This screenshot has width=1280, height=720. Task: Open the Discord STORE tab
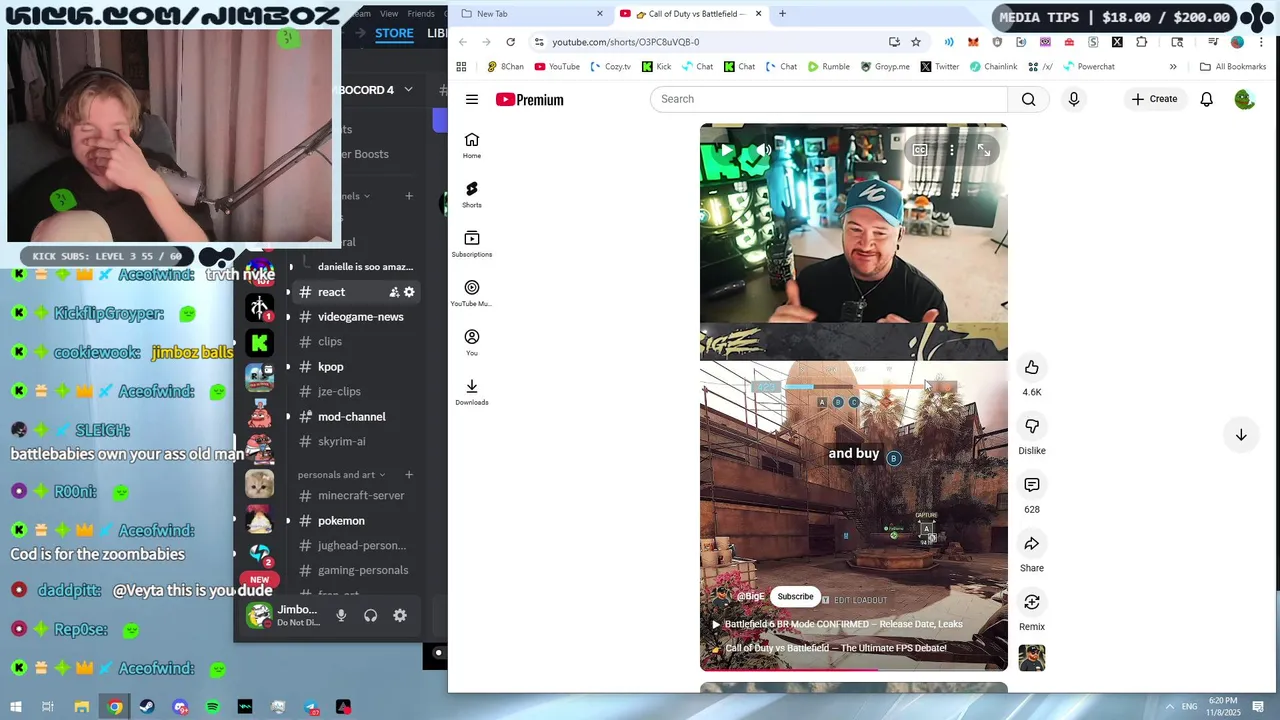394,33
